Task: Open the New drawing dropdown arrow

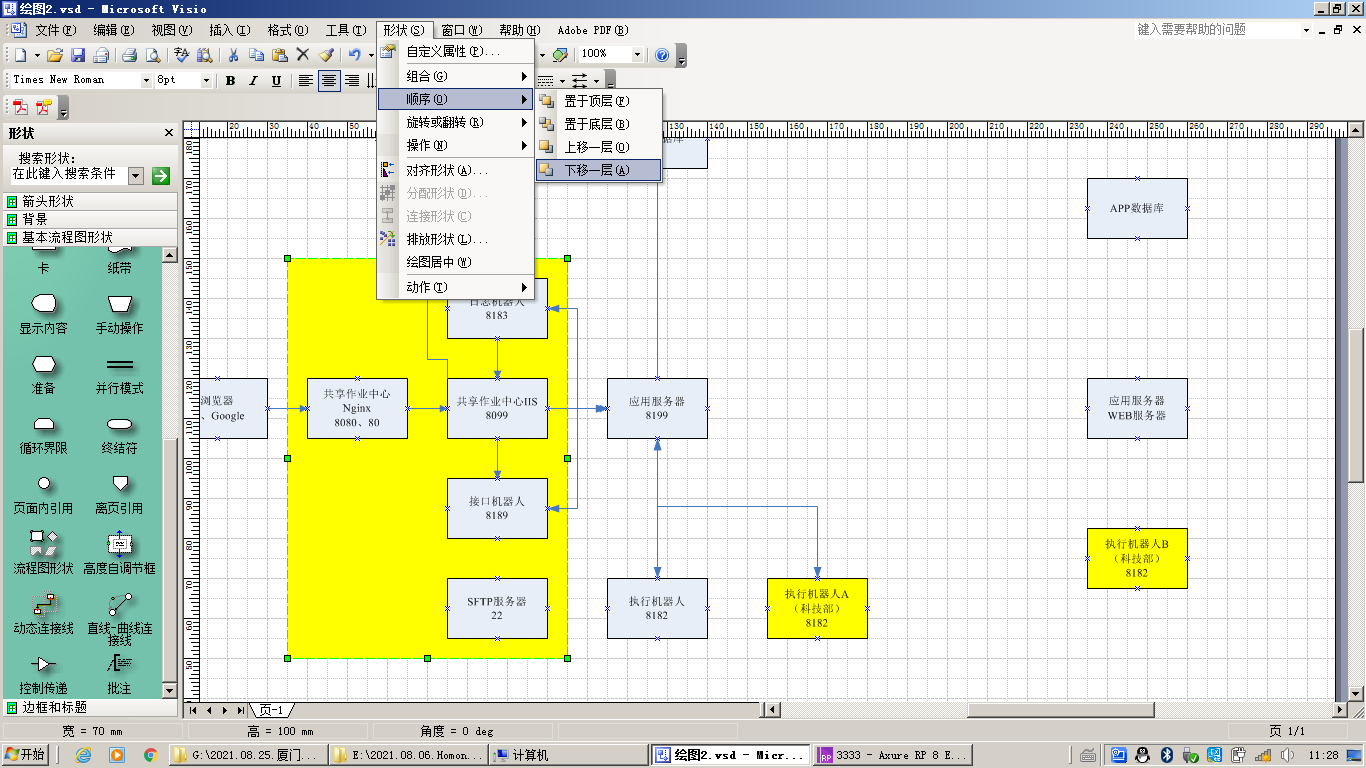Action: coord(37,55)
